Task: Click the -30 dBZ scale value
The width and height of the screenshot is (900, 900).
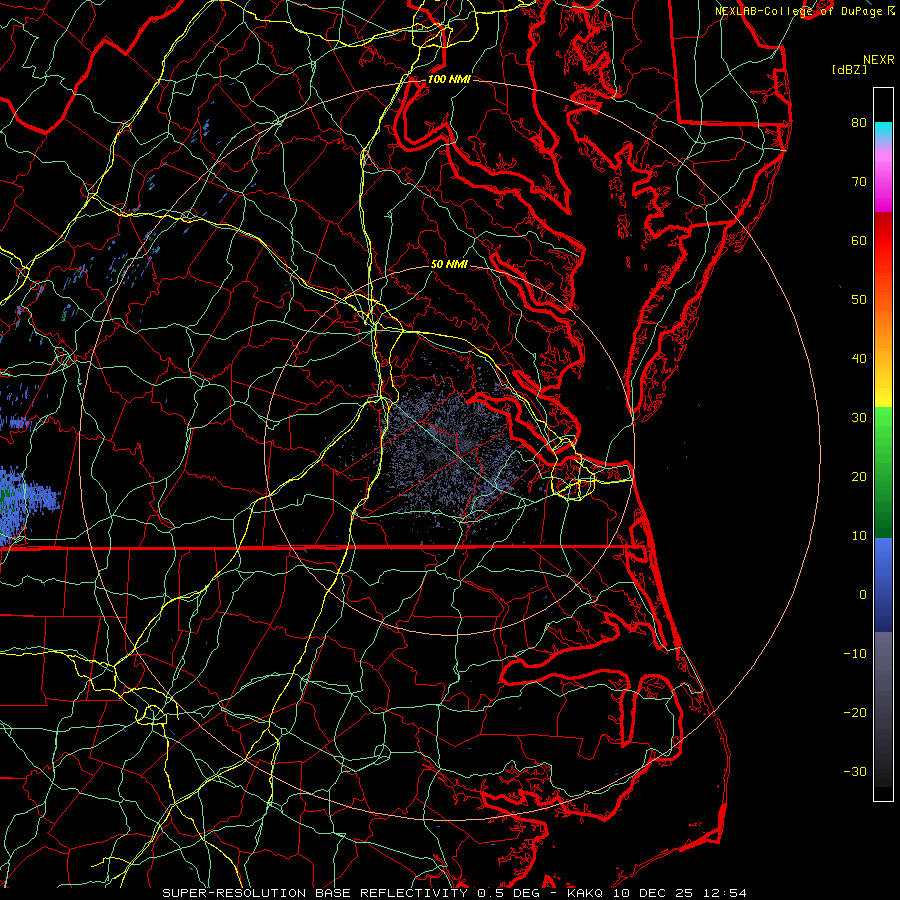Action: click(x=855, y=772)
